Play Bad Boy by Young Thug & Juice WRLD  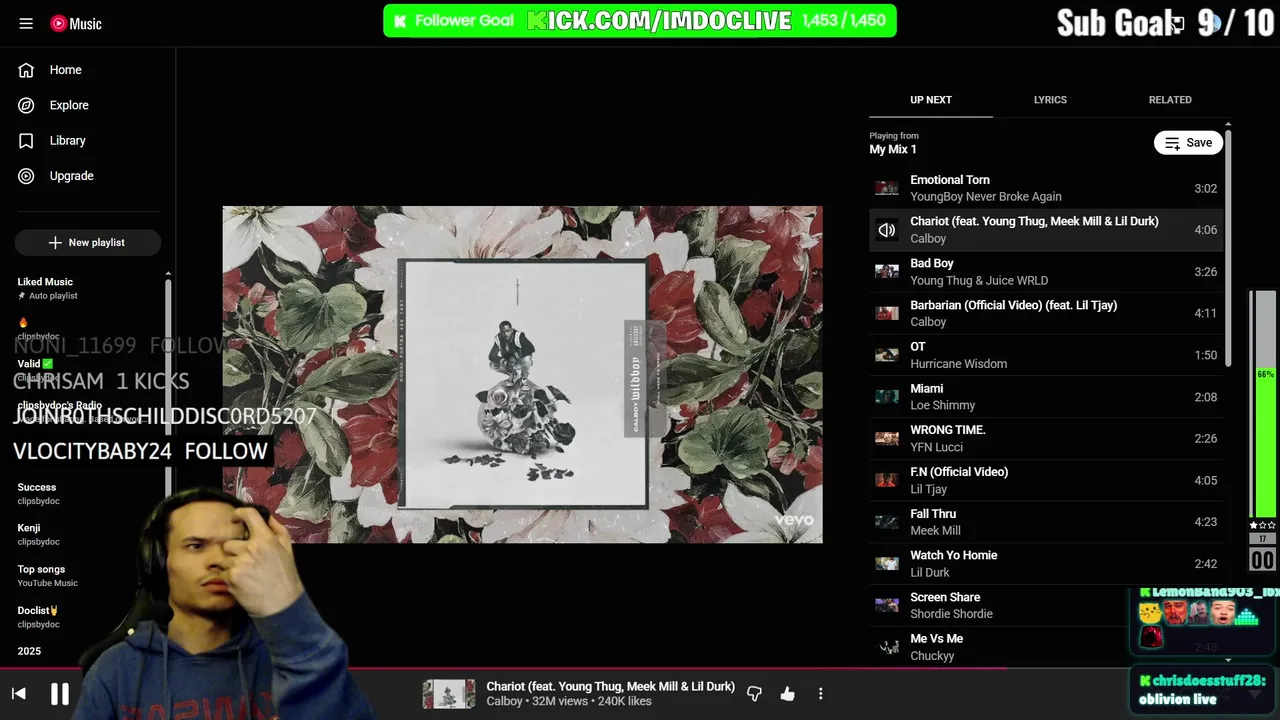click(x=1046, y=272)
